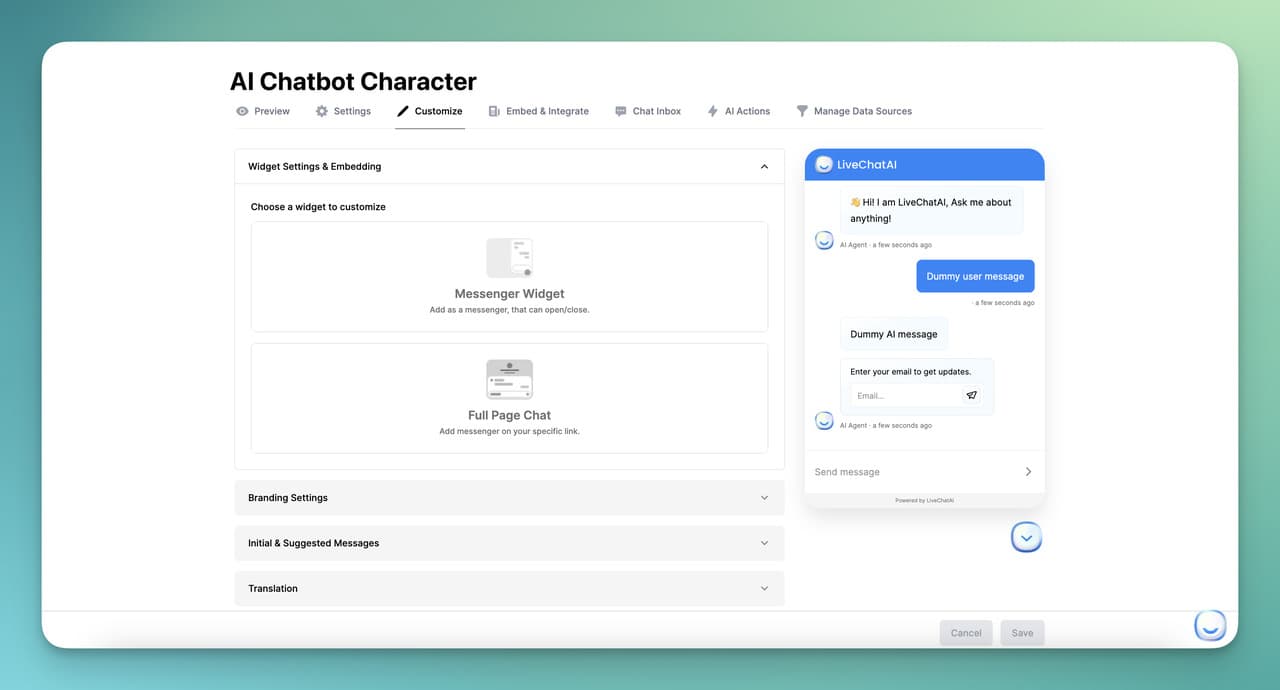Click the Powered by LiveChatAI link
The image size is (1280, 690).
coord(924,500)
